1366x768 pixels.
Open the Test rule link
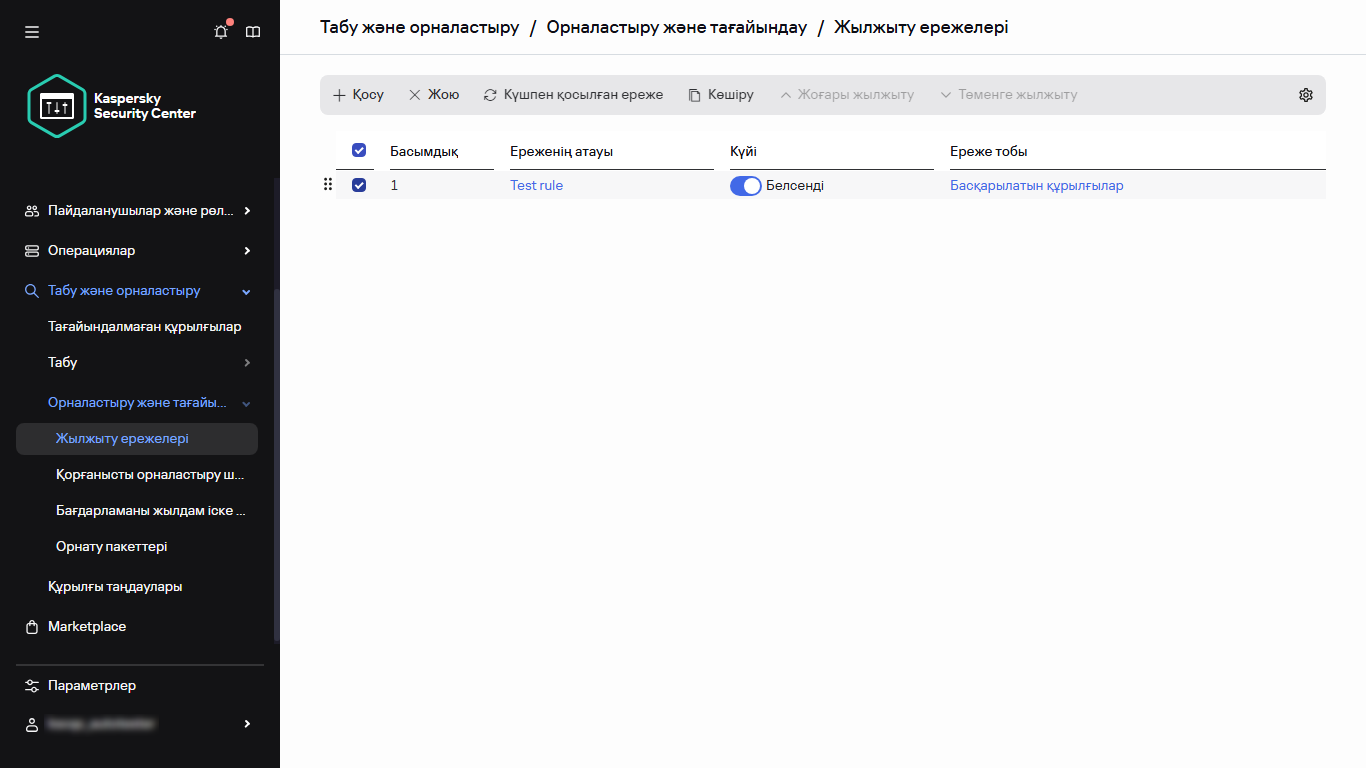click(536, 185)
